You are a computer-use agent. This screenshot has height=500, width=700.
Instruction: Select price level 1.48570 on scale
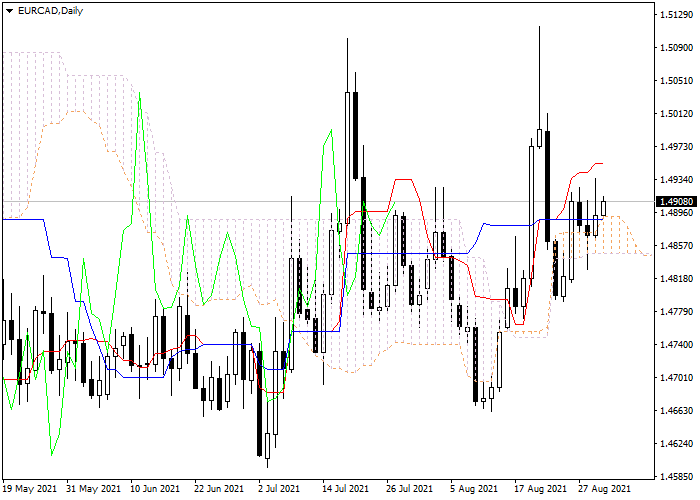(x=676, y=246)
